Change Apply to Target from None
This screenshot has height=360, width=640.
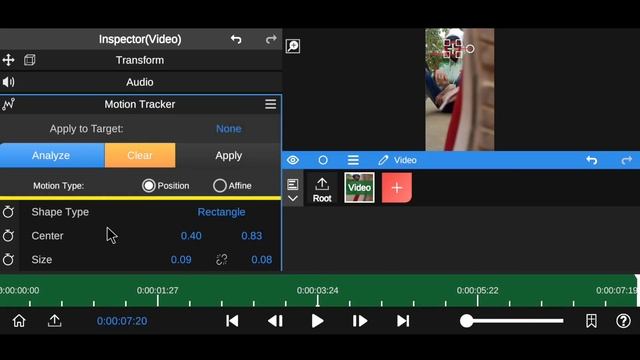pyautogui.click(x=229, y=129)
